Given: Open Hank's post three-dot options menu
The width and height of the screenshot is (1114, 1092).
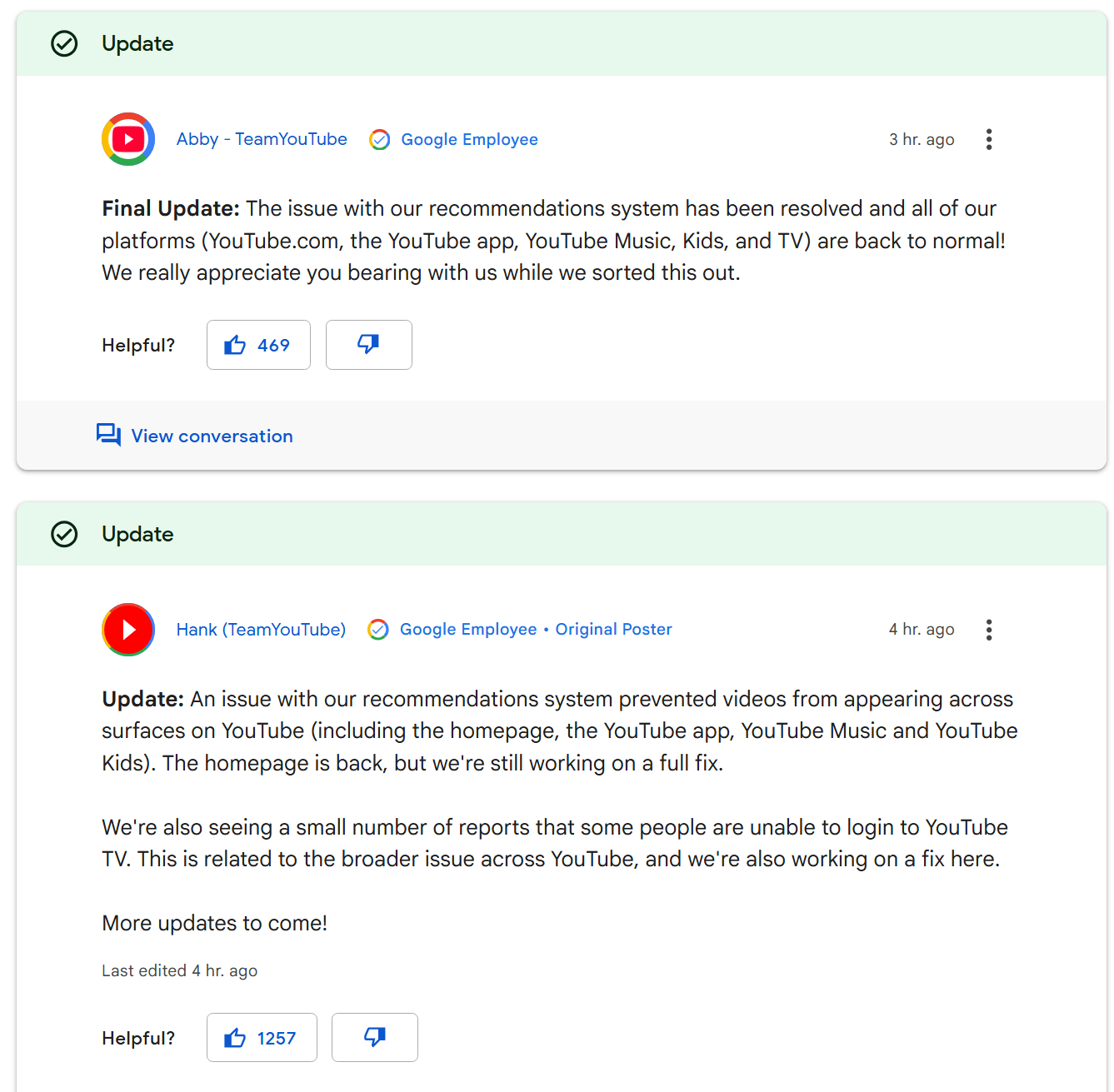Looking at the screenshot, I should click(989, 630).
